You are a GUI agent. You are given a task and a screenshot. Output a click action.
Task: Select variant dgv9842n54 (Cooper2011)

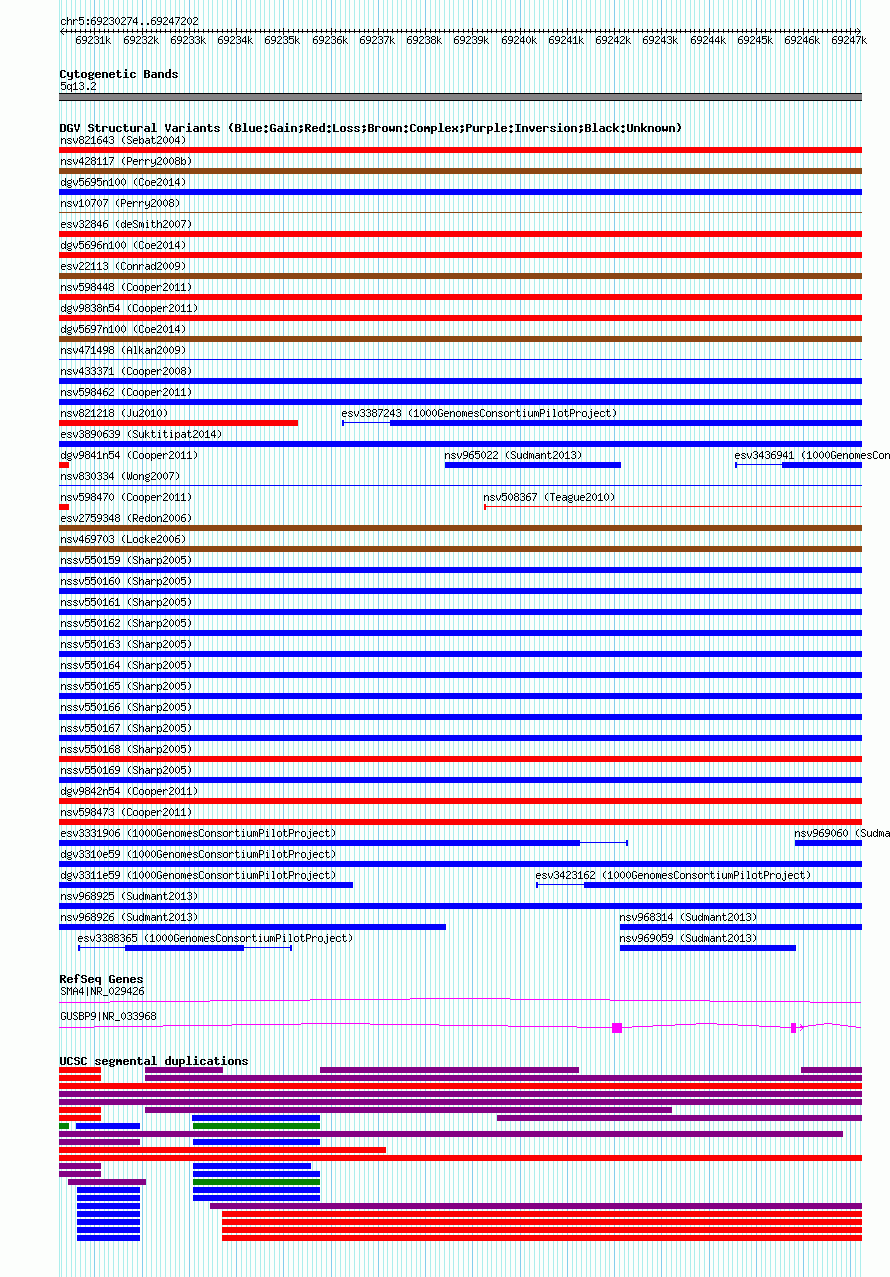tap(129, 791)
